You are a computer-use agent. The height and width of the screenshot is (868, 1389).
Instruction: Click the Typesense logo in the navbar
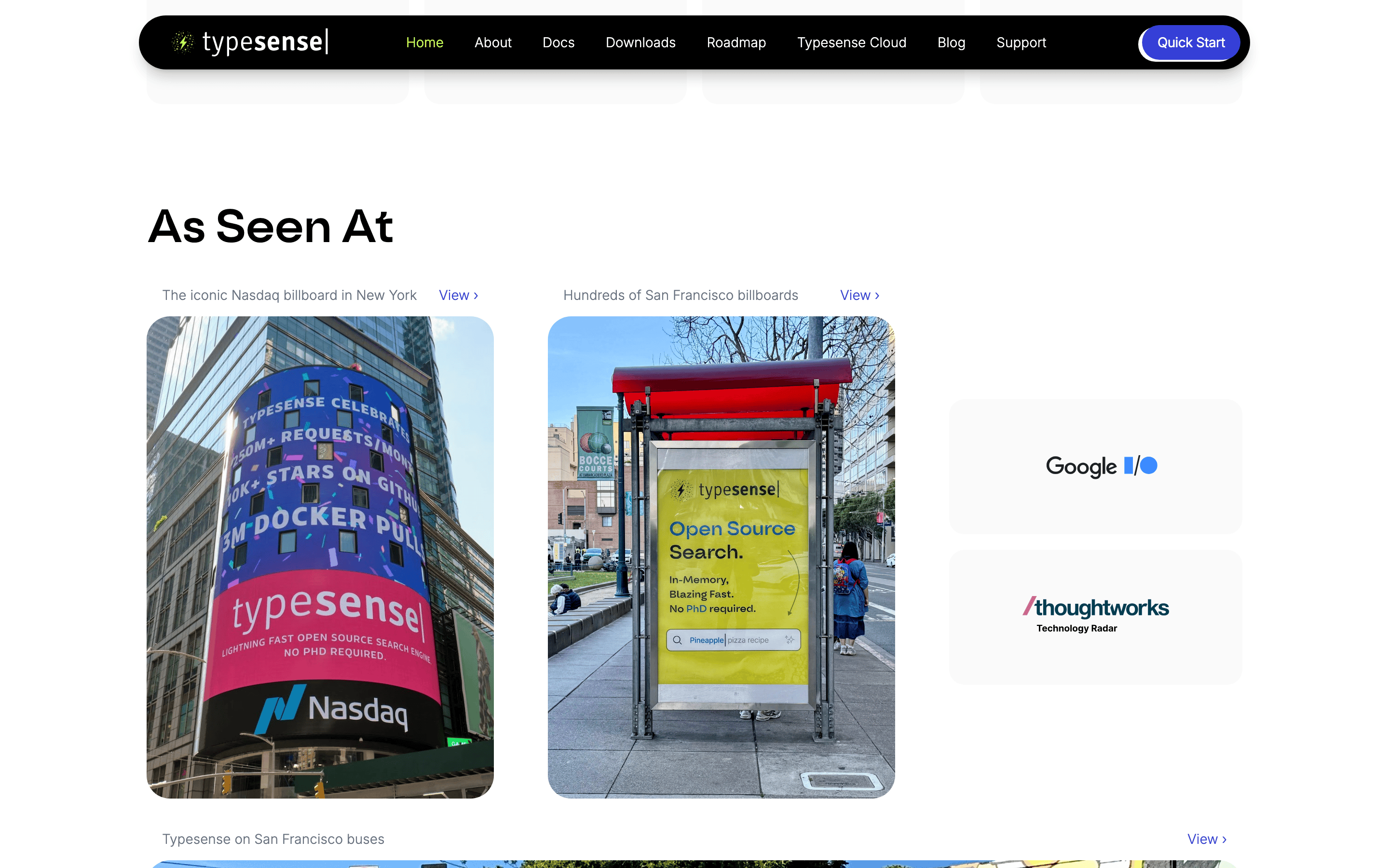(x=250, y=42)
